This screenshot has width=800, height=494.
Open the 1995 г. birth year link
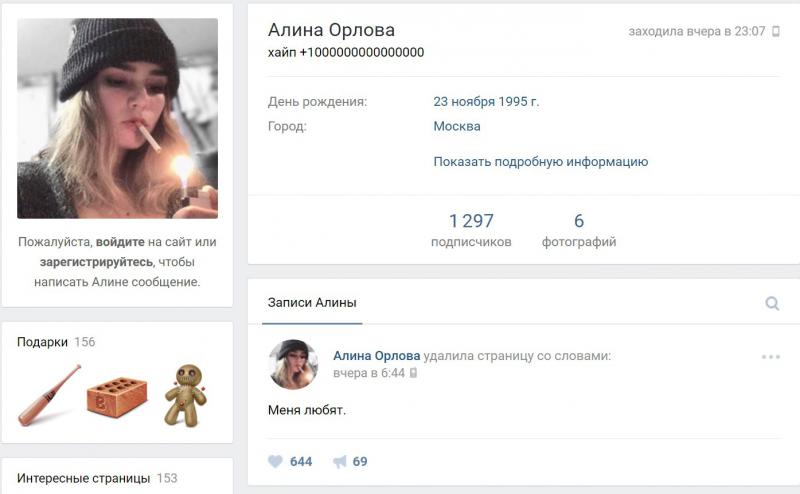[x=518, y=102]
